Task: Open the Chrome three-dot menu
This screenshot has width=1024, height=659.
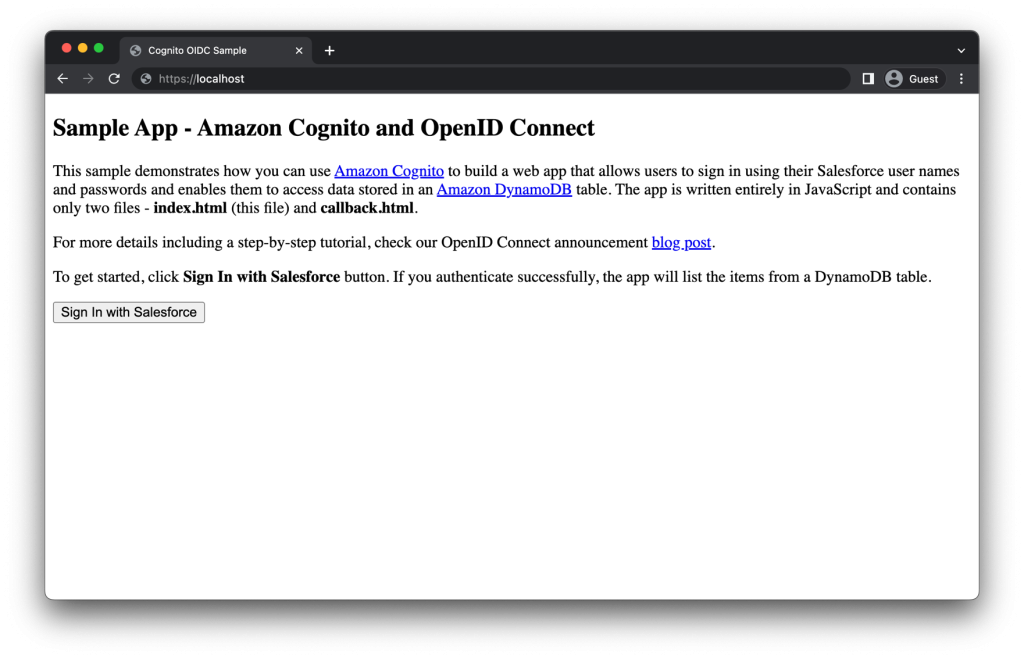Action: (961, 79)
